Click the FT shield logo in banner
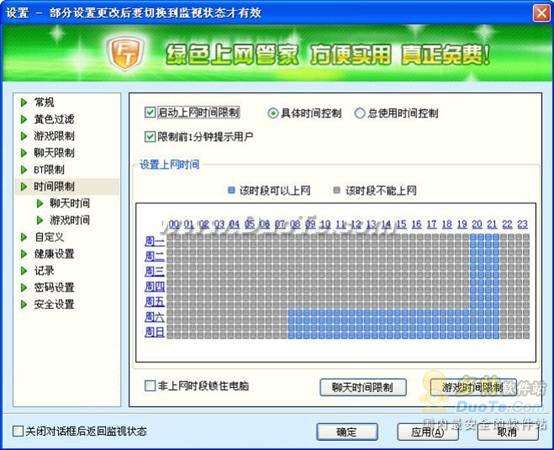 pyautogui.click(x=125, y=53)
